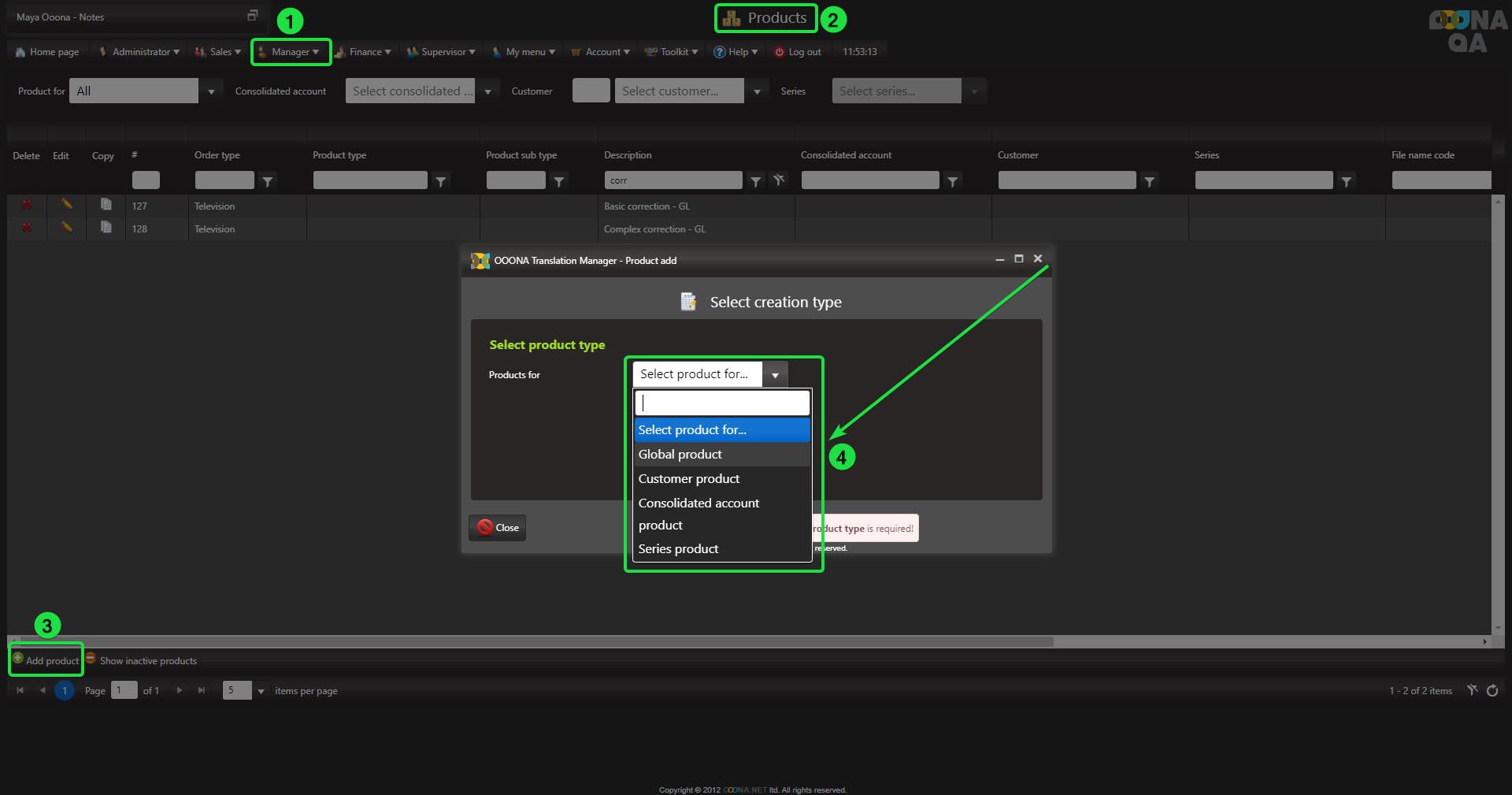The height and width of the screenshot is (795, 1512).
Task: Delete product row 127
Action: [27, 205]
